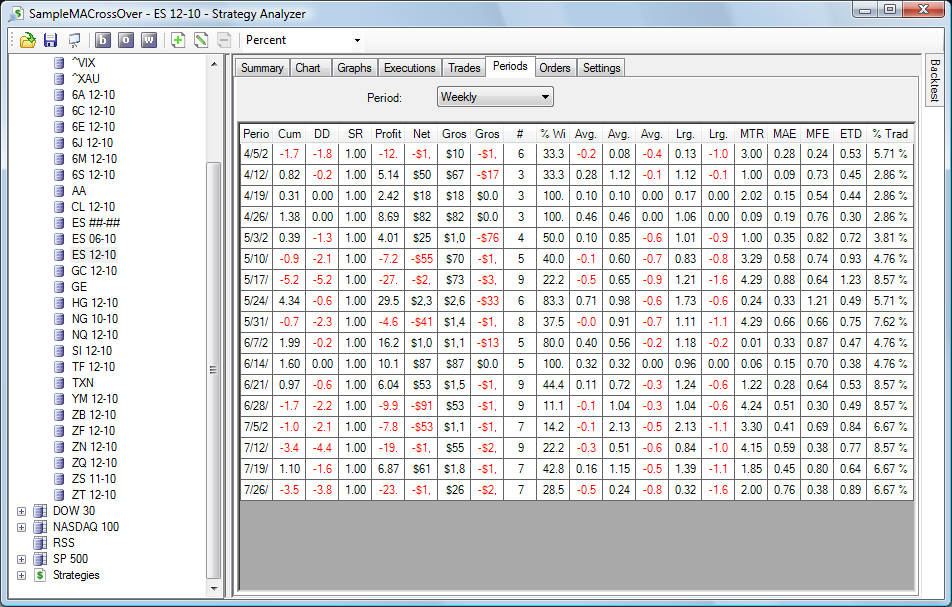Switch to the Summary tab
952x607 pixels.
coord(262,68)
